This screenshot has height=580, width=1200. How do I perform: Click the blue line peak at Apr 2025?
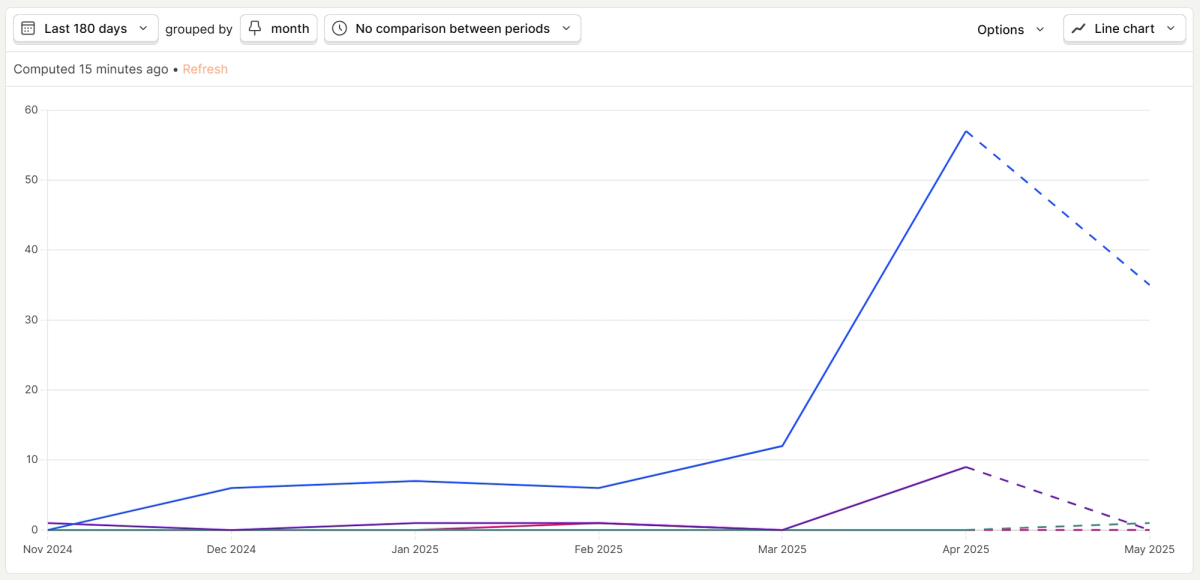coord(966,131)
